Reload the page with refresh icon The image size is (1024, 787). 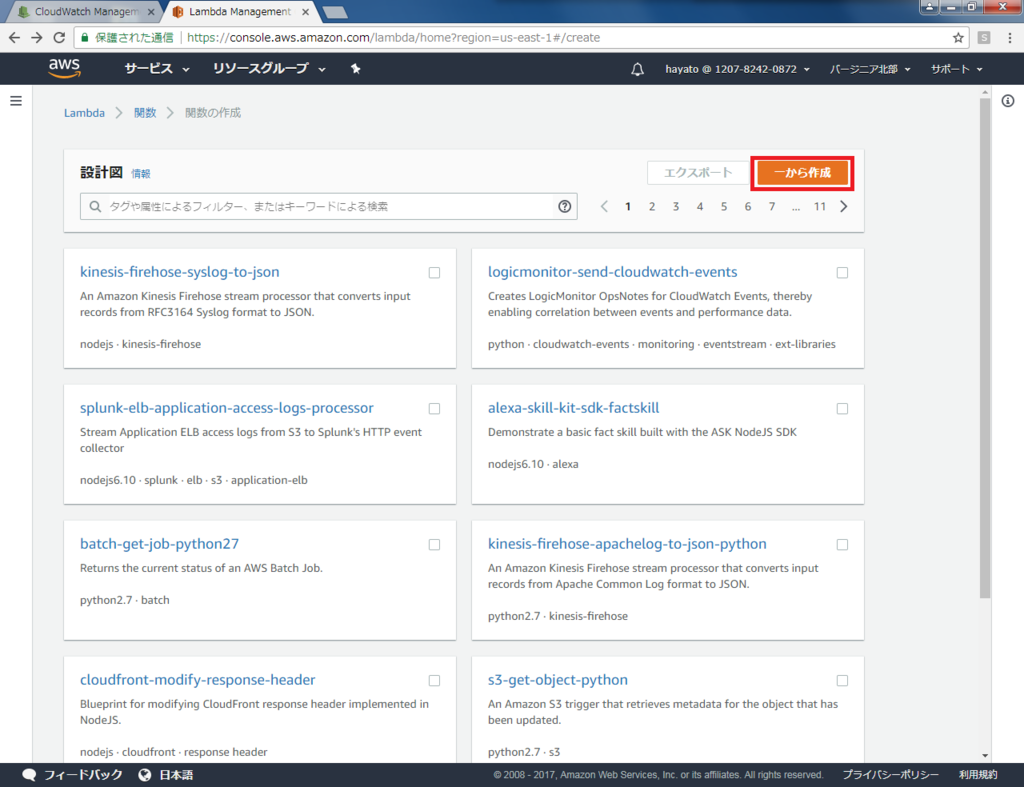[x=59, y=38]
